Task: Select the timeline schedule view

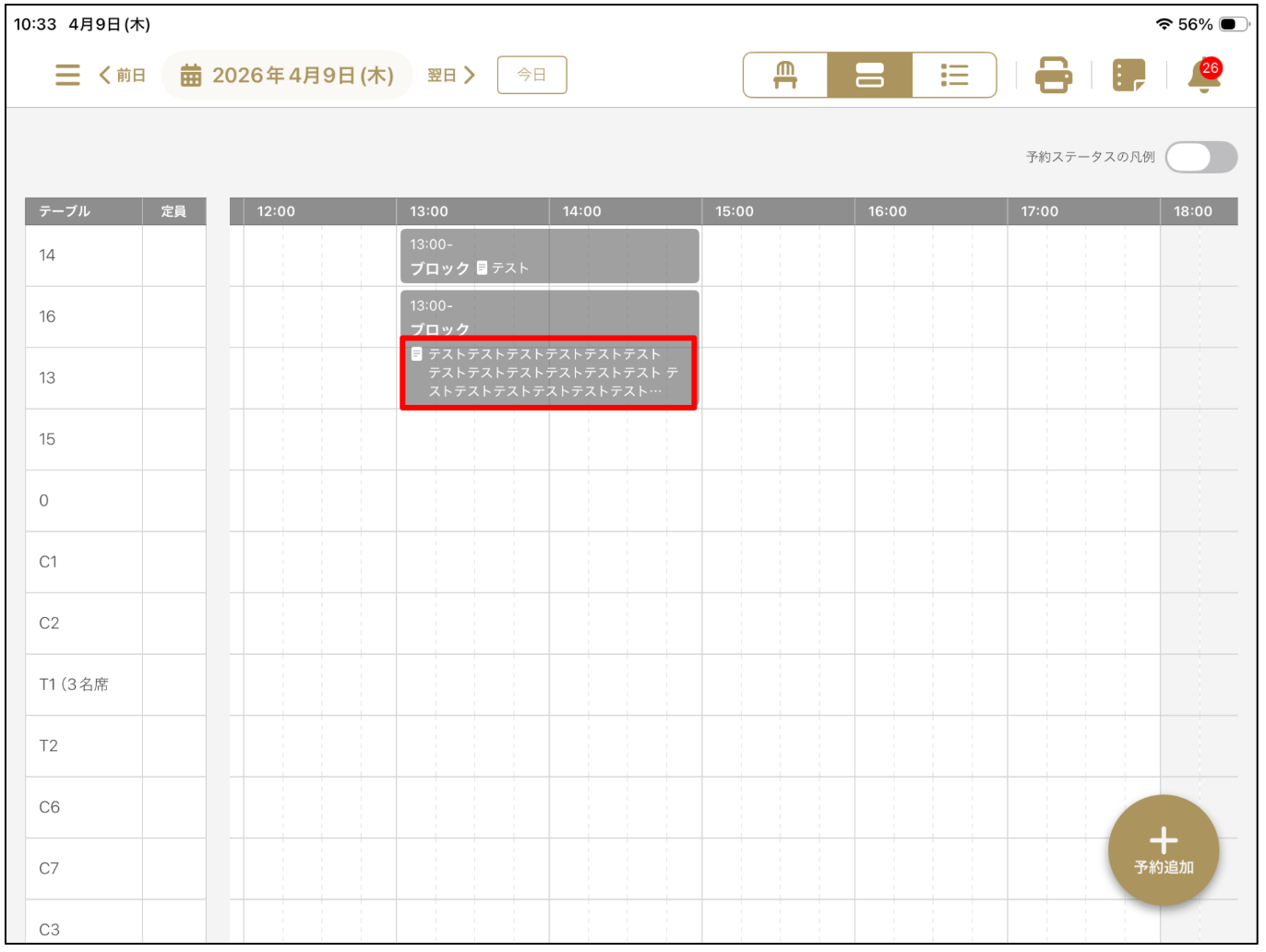Action: (869, 75)
